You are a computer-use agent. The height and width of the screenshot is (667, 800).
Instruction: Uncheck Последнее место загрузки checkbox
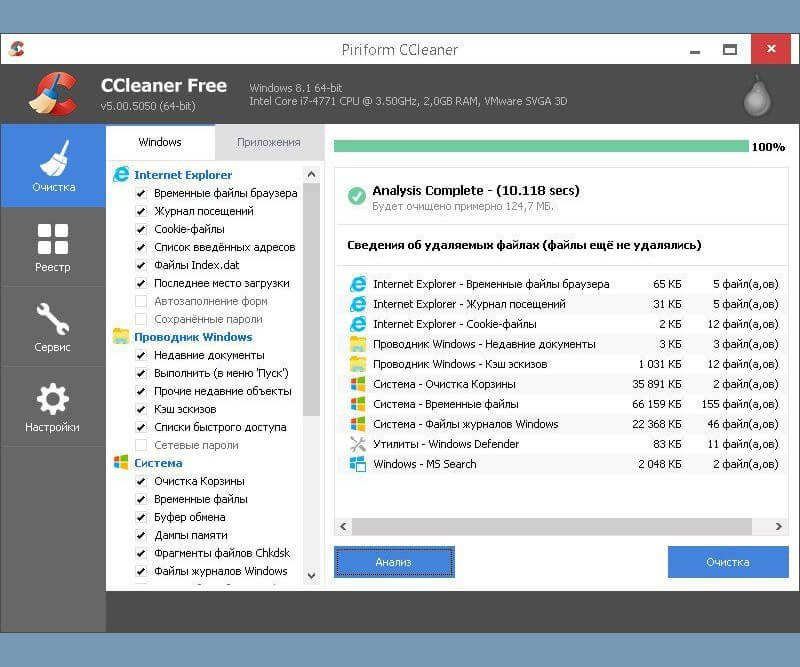click(141, 283)
